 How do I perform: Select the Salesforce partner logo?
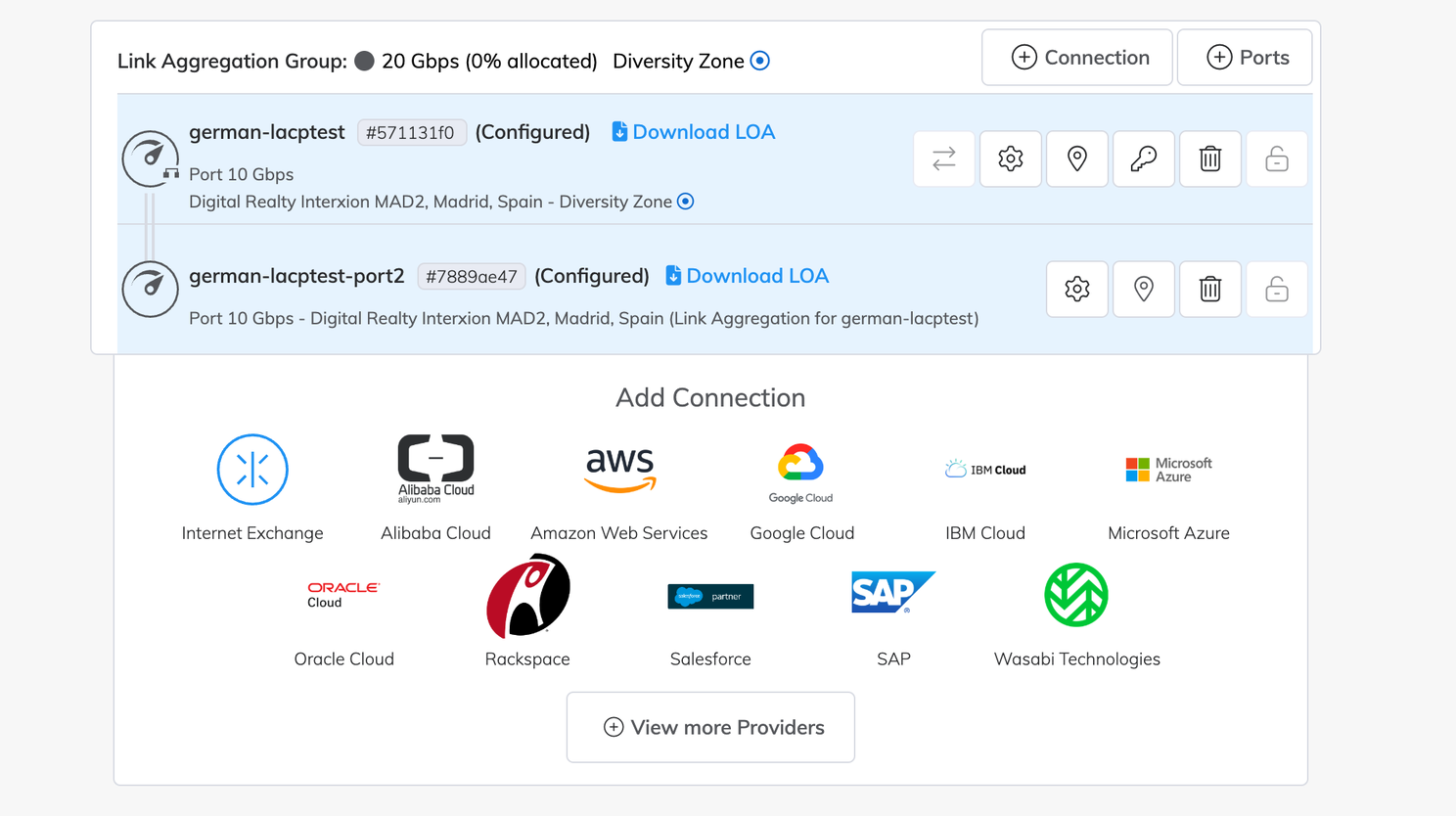click(x=710, y=596)
